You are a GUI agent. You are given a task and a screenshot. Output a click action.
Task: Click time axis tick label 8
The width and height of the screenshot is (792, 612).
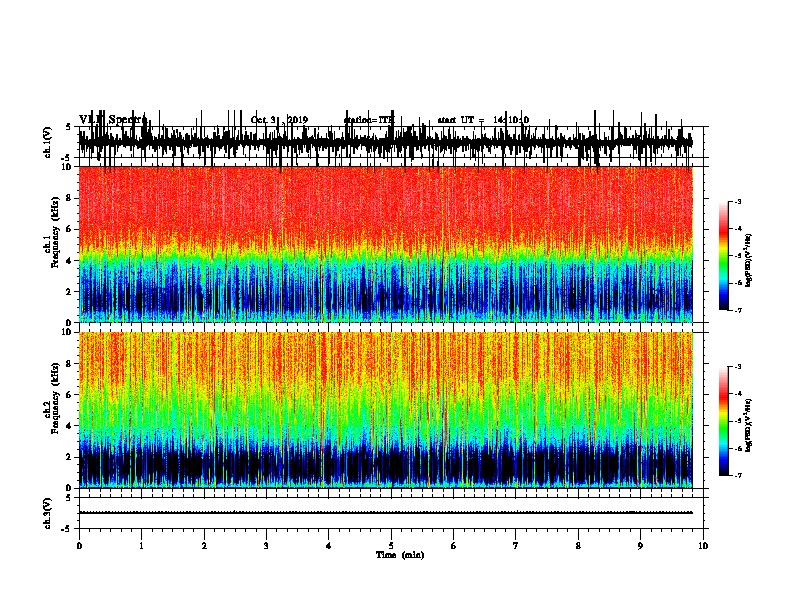[x=578, y=546]
